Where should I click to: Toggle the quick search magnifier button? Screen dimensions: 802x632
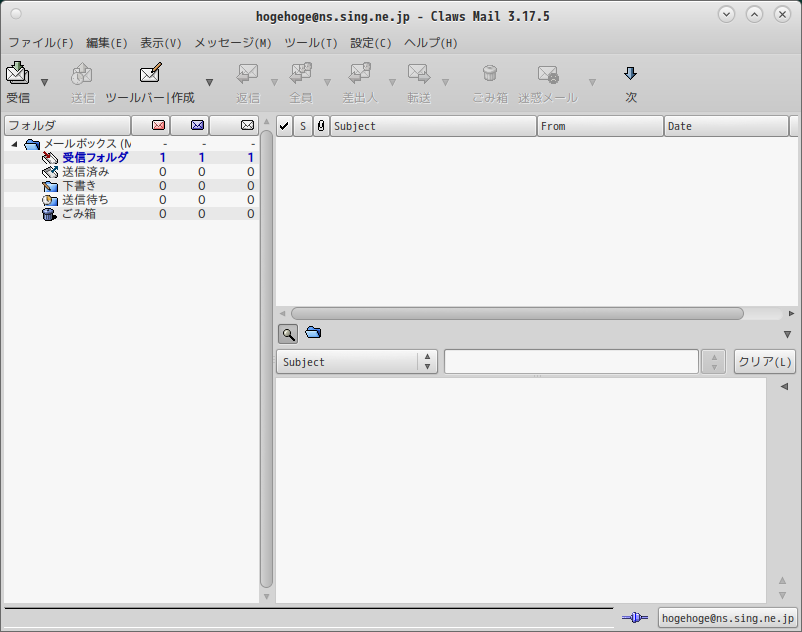pyautogui.click(x=288, y=334)
